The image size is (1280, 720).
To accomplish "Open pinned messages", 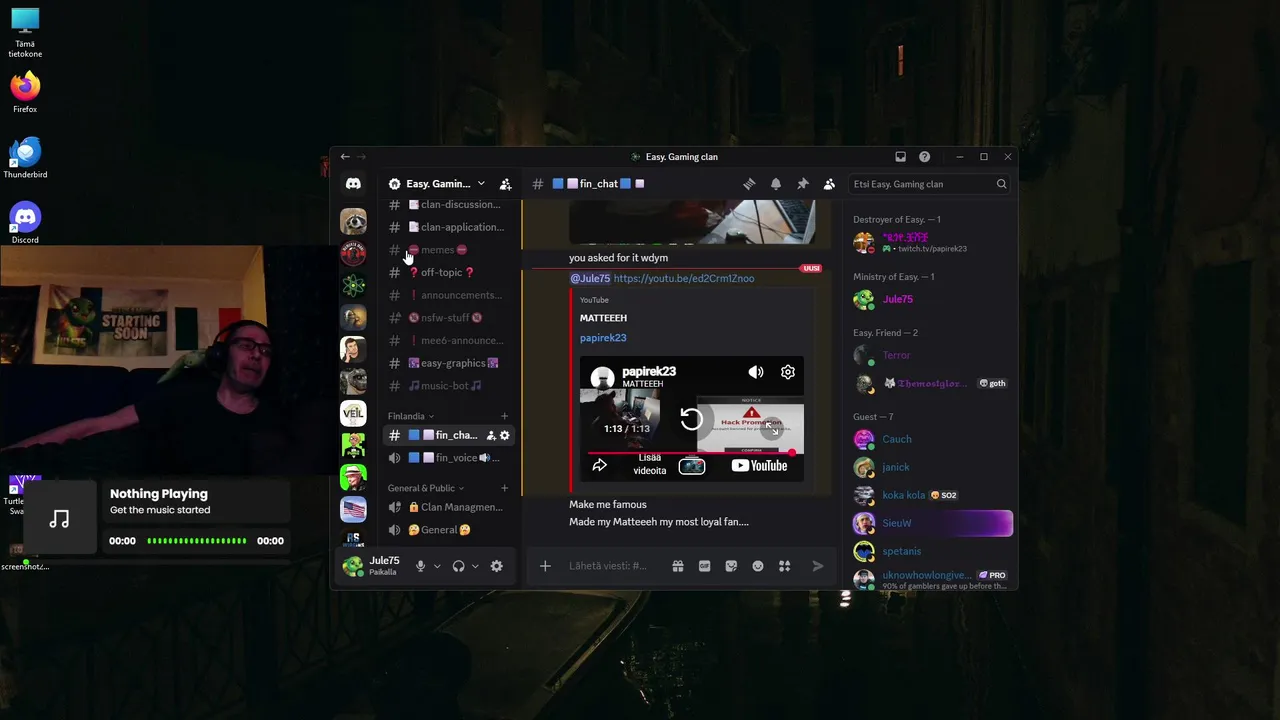I will click(802, 184).
